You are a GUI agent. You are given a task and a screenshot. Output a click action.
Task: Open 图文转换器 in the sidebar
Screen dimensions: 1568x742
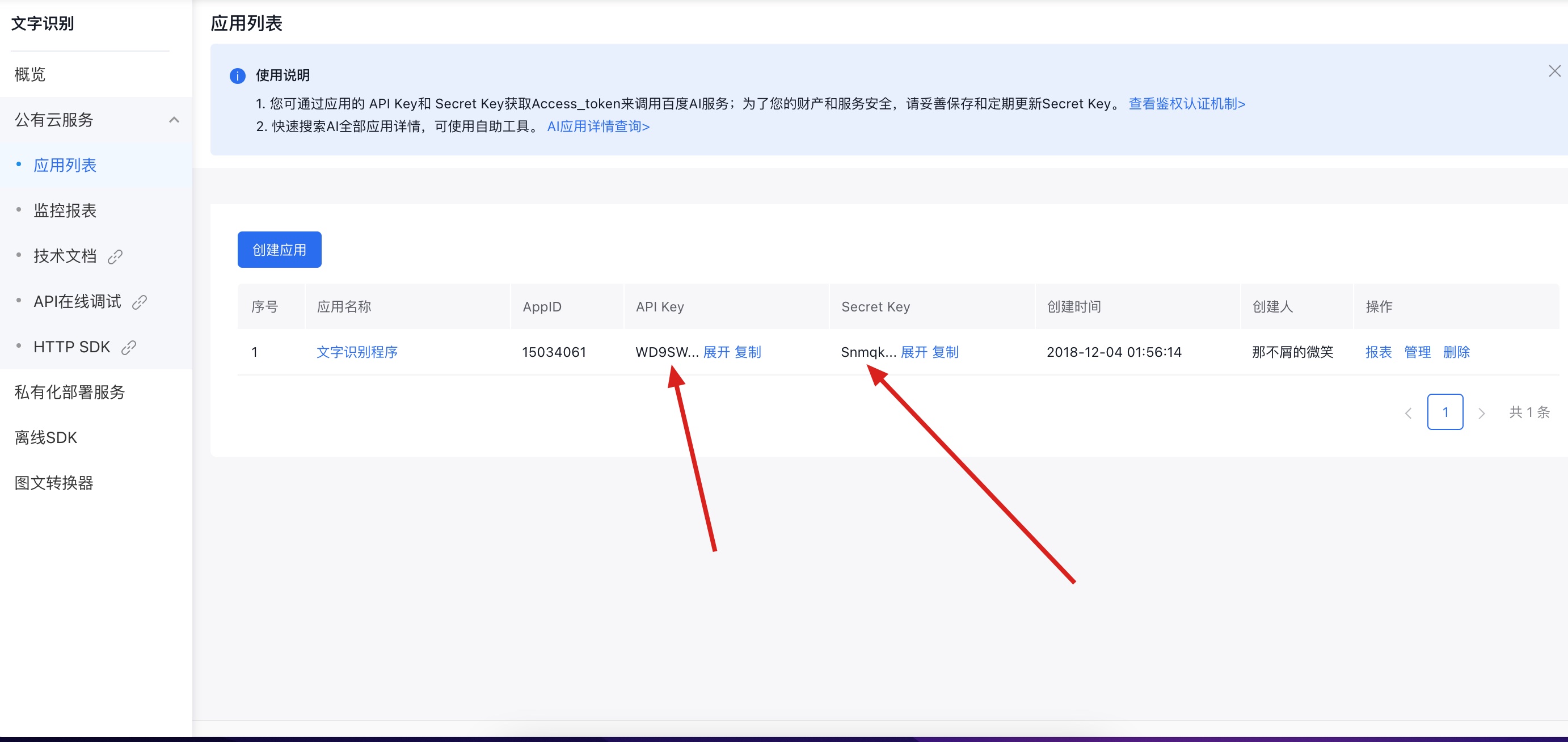coord(53,483)
